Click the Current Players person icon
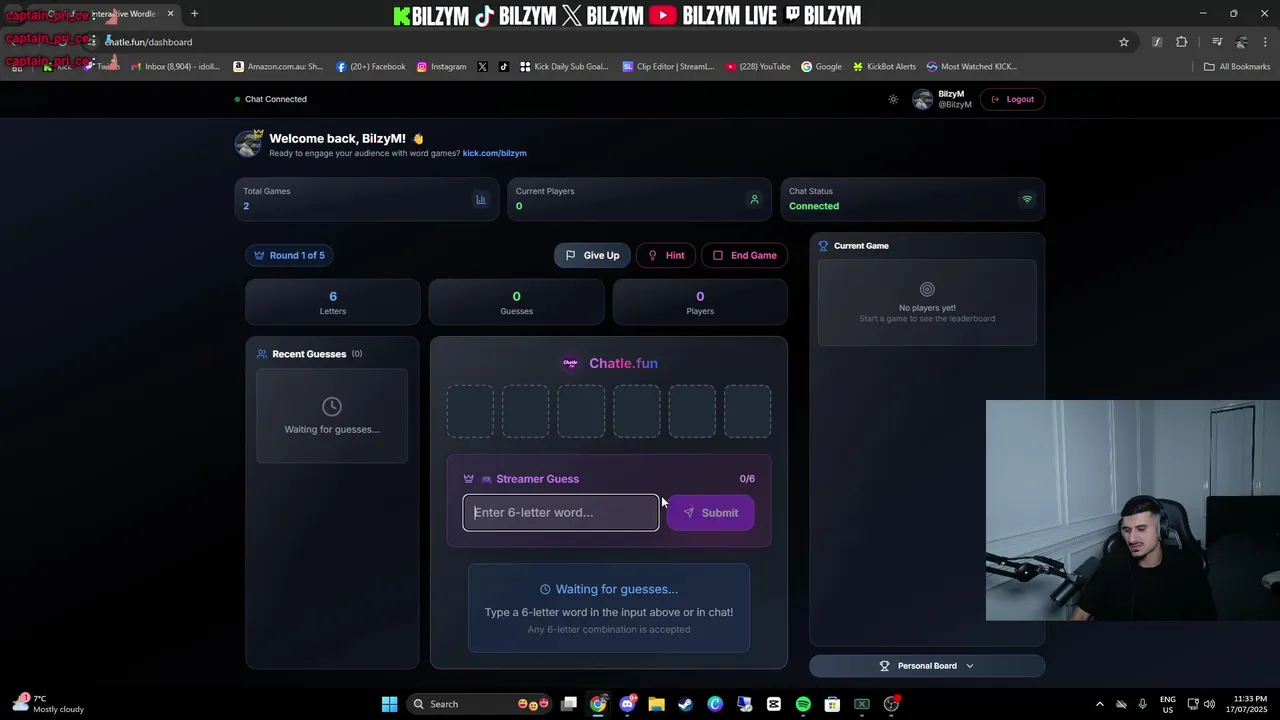 pos(754,199)
